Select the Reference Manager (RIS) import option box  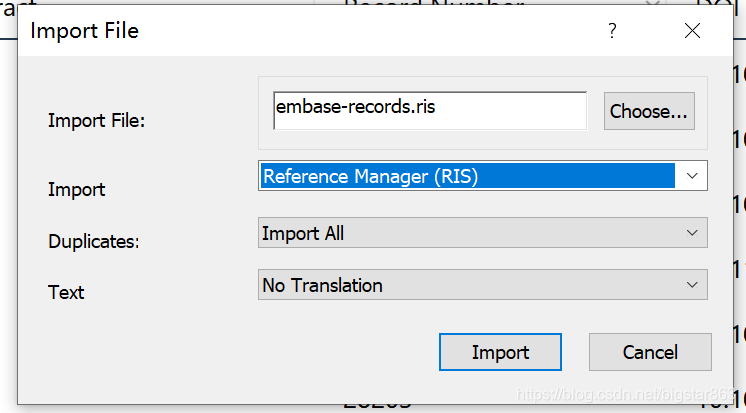pyautogui.click(x=482, y=176)
